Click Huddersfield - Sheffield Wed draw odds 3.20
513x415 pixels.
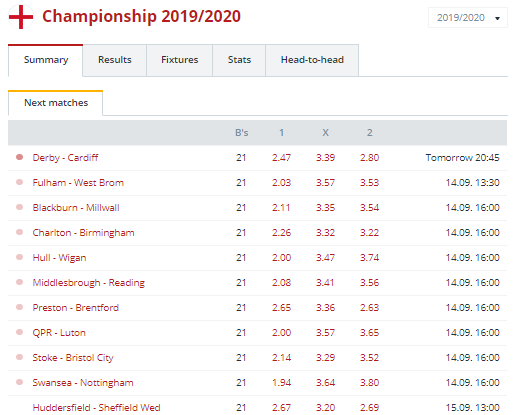click(x=325, y=408)
